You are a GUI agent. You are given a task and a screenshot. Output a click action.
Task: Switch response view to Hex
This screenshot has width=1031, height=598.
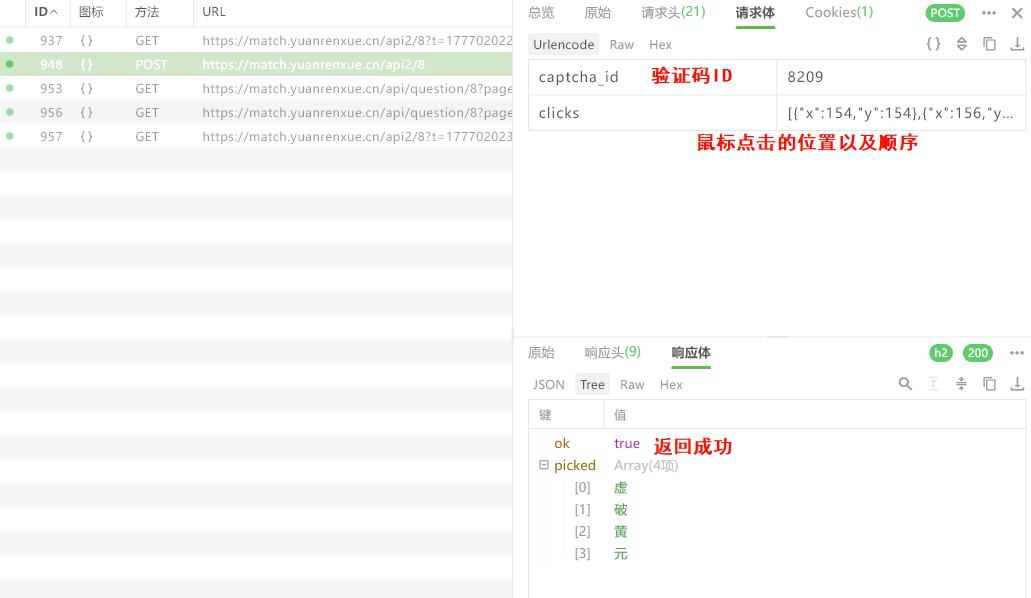671,384
